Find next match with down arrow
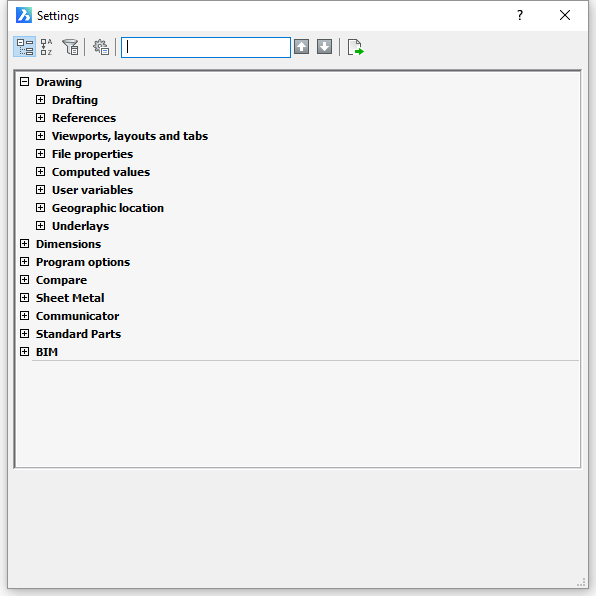Viewport: 596px width, 596px height. (x=324, y=47)
